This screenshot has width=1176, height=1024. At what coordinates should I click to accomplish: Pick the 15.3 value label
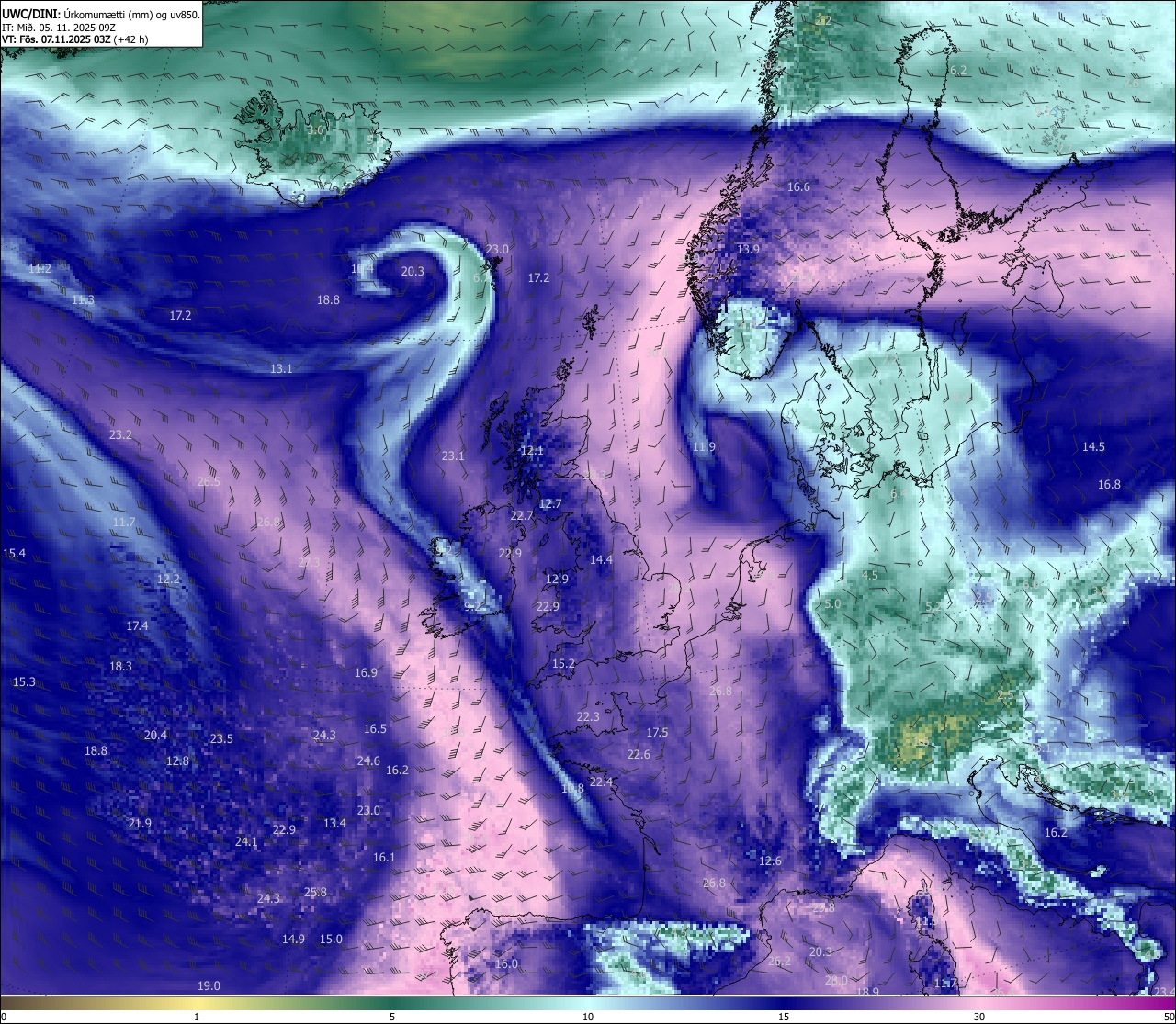pyautogui.click(x=24, y=682)
